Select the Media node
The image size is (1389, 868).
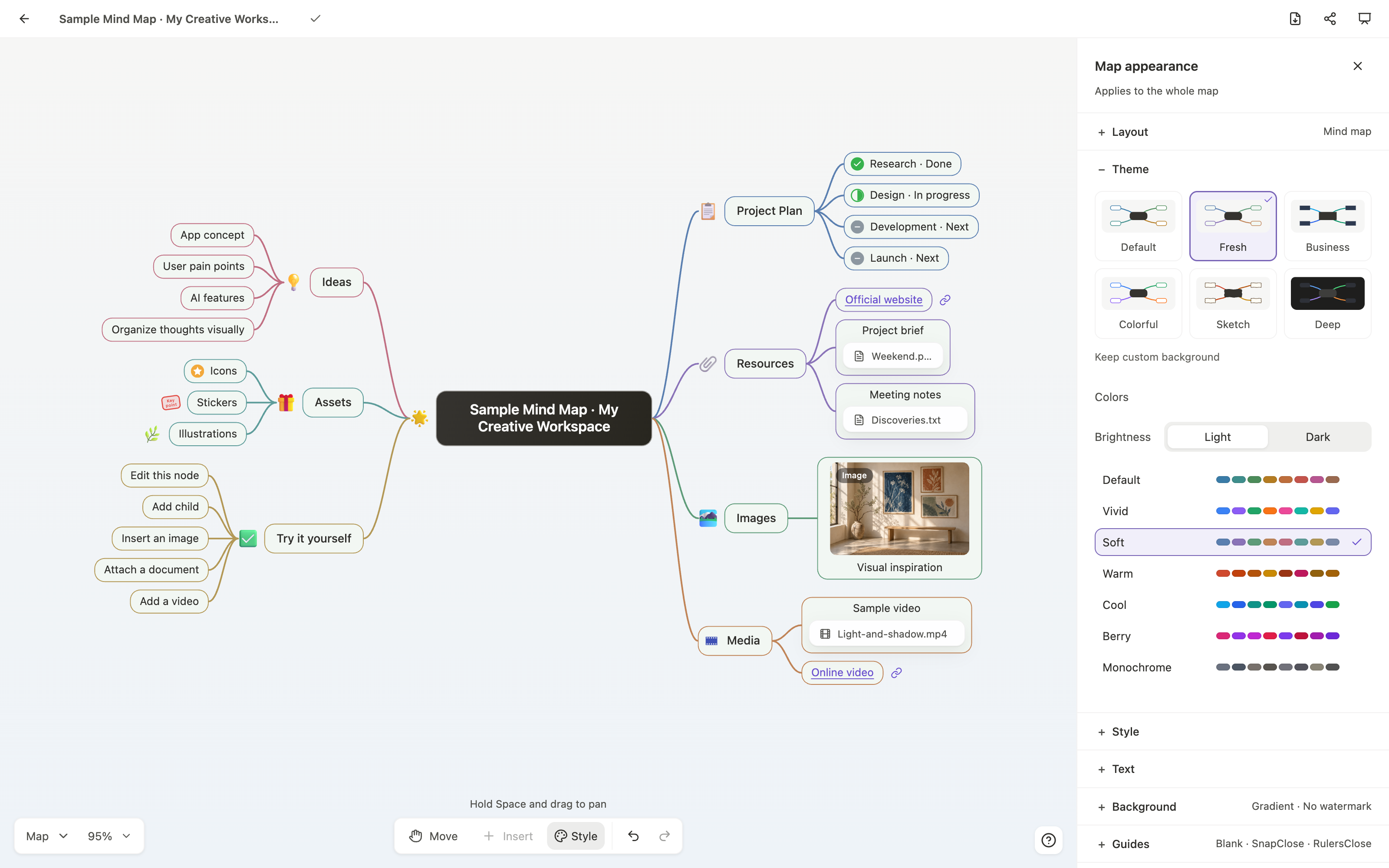click(735, 641)
